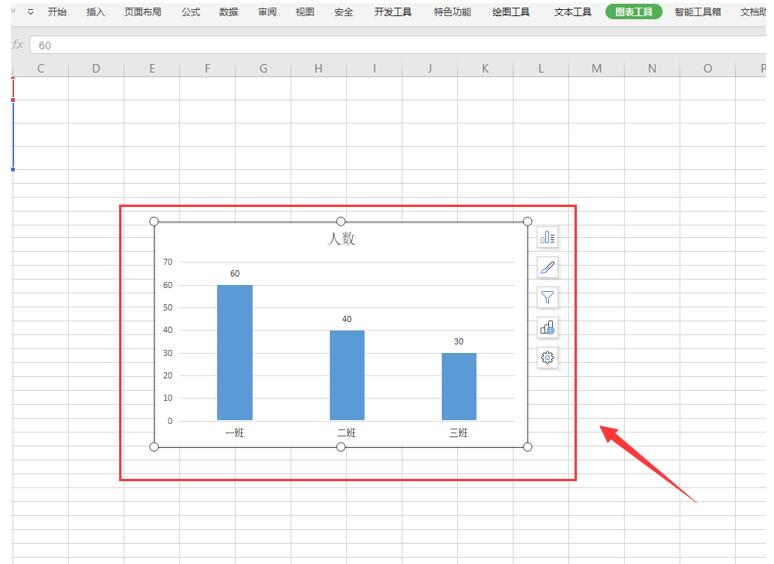Open the Chart Elements quick button

point(547,237)
